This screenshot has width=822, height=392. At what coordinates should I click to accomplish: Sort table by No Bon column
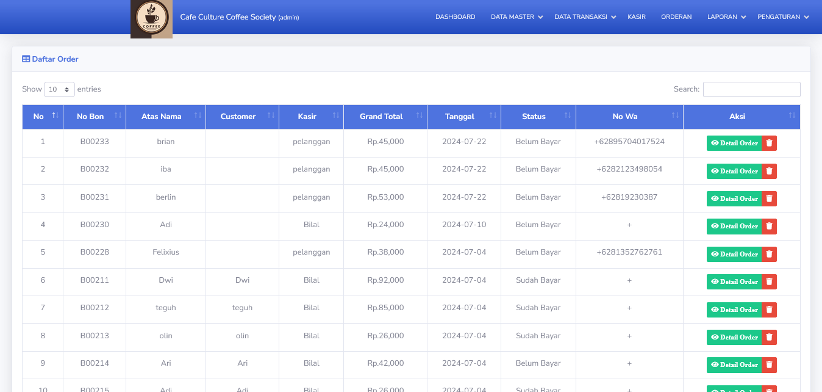click(94, 117)
